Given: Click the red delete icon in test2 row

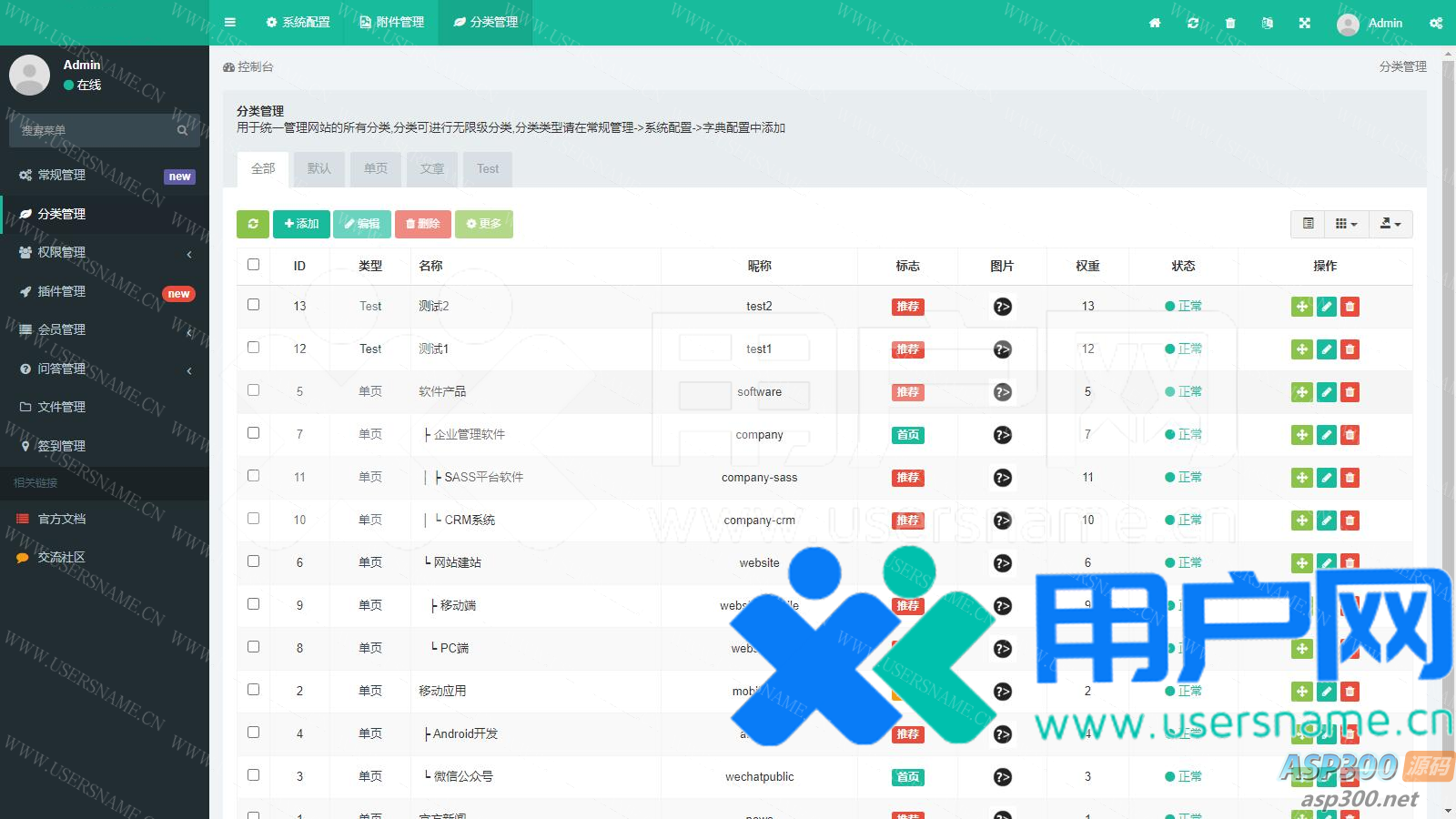Looking at the screenshot, I should [x=1350, y=307].
